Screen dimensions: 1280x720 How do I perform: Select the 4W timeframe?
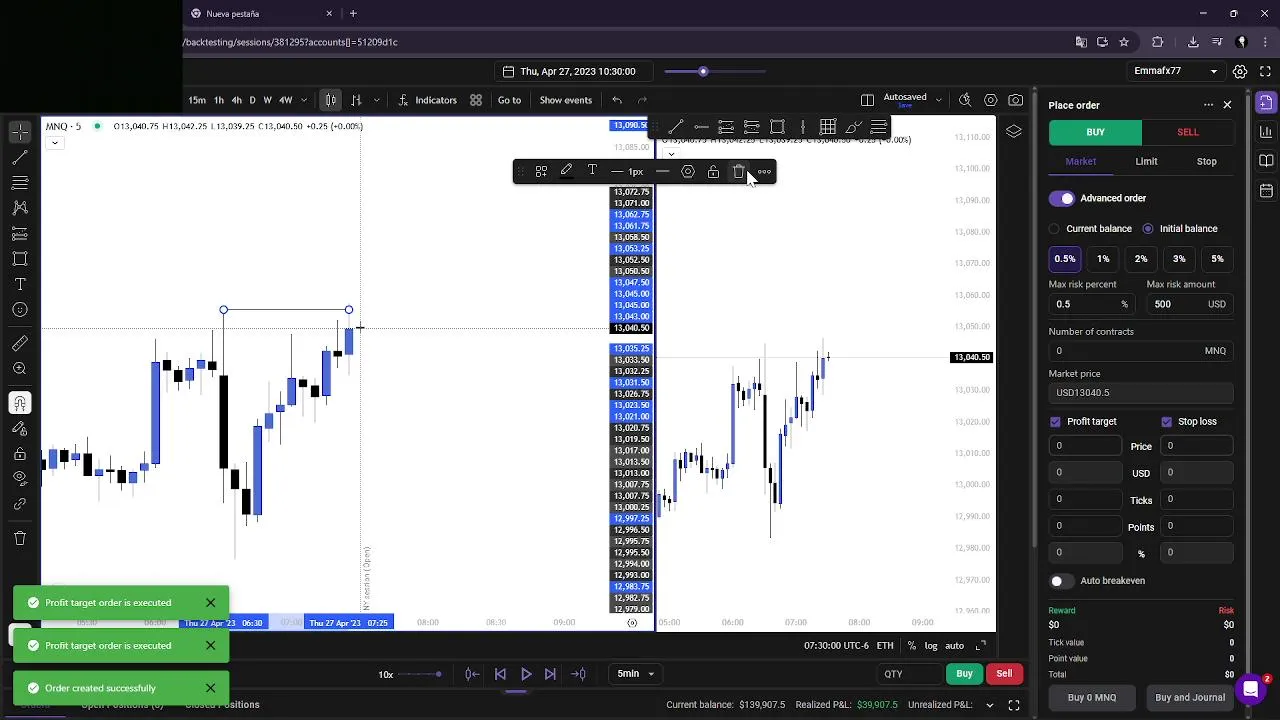coord(285,100)
